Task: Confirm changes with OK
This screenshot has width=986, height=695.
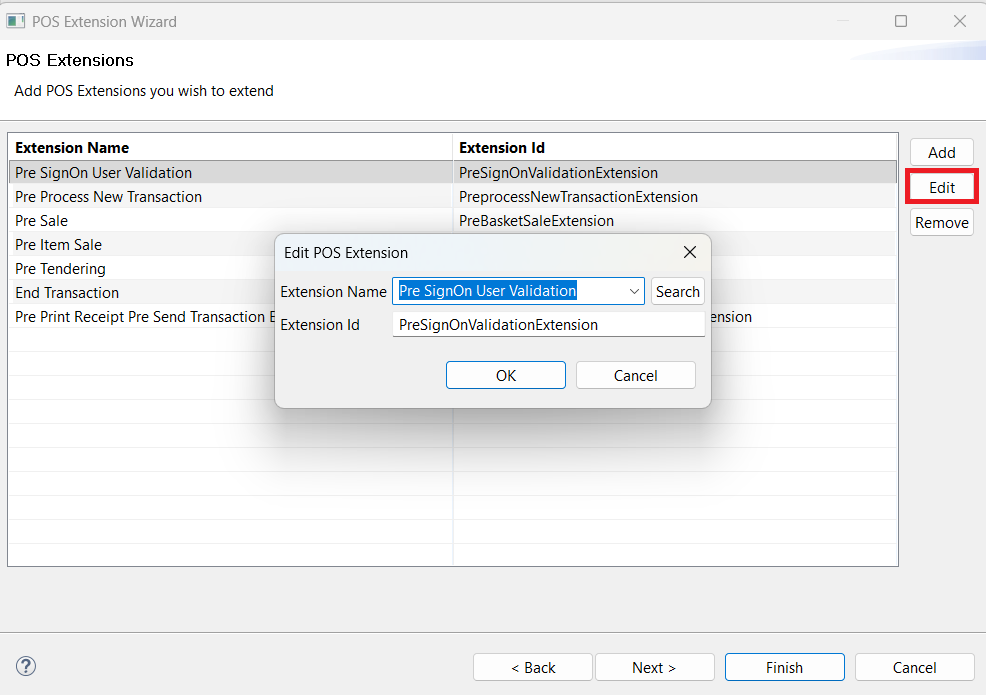Action: tap(505, 375)
